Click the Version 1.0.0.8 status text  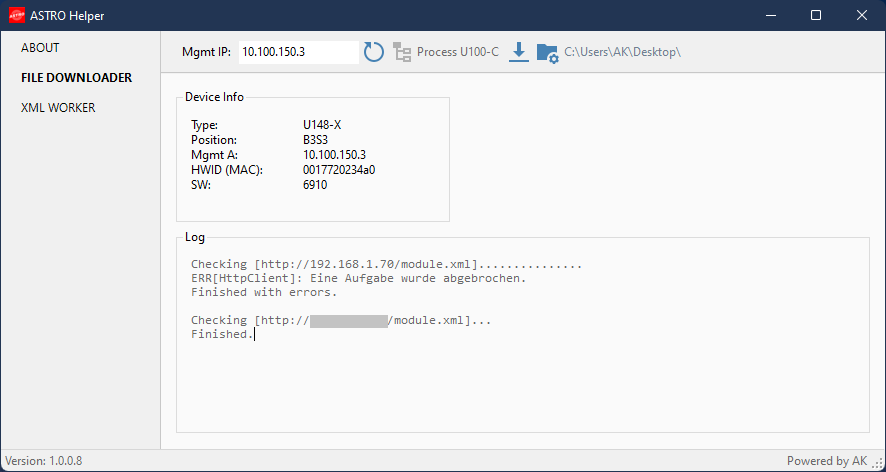point(44,461)
